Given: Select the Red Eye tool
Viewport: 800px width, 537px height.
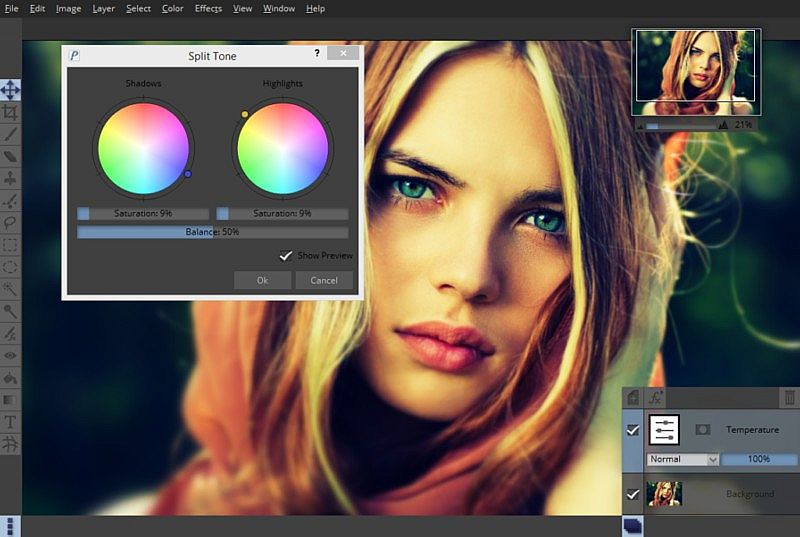Looking at the screenshot, I should [10, 356].
